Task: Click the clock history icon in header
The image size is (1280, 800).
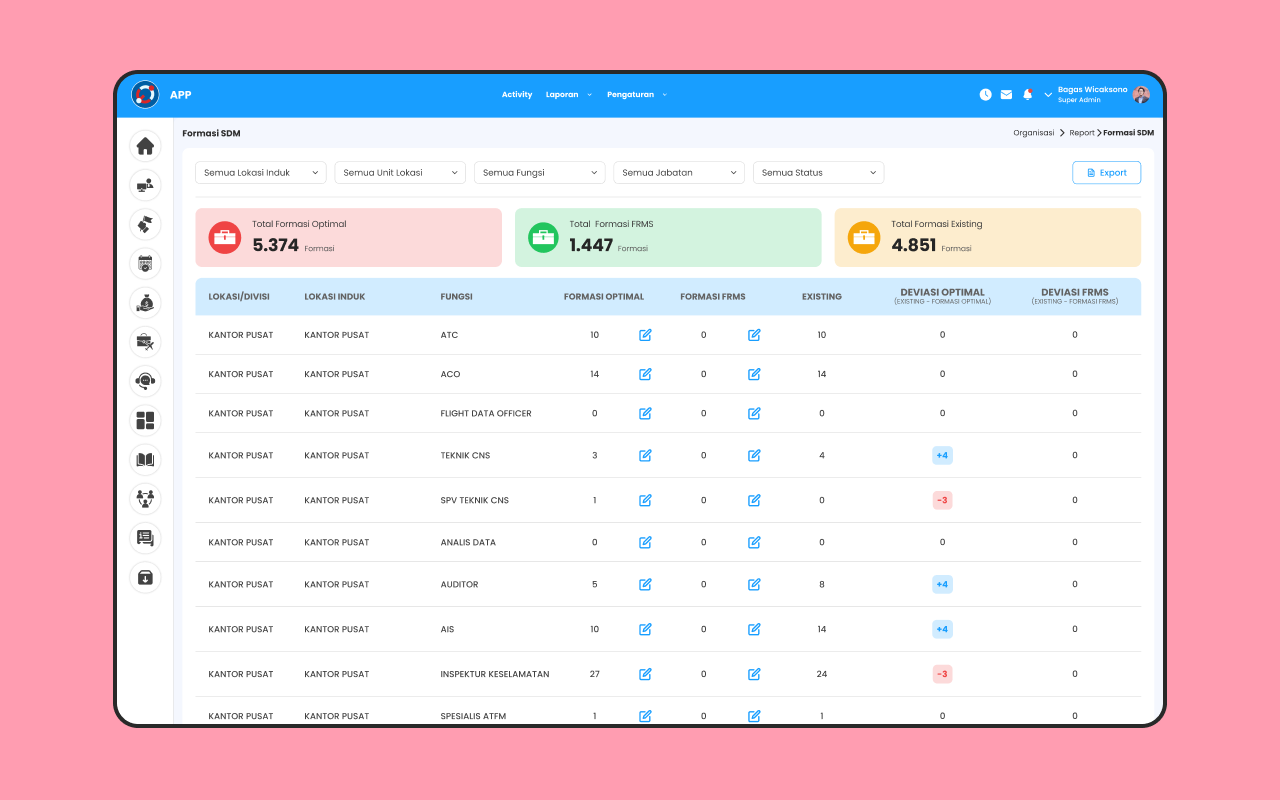Action: (985, 95)
